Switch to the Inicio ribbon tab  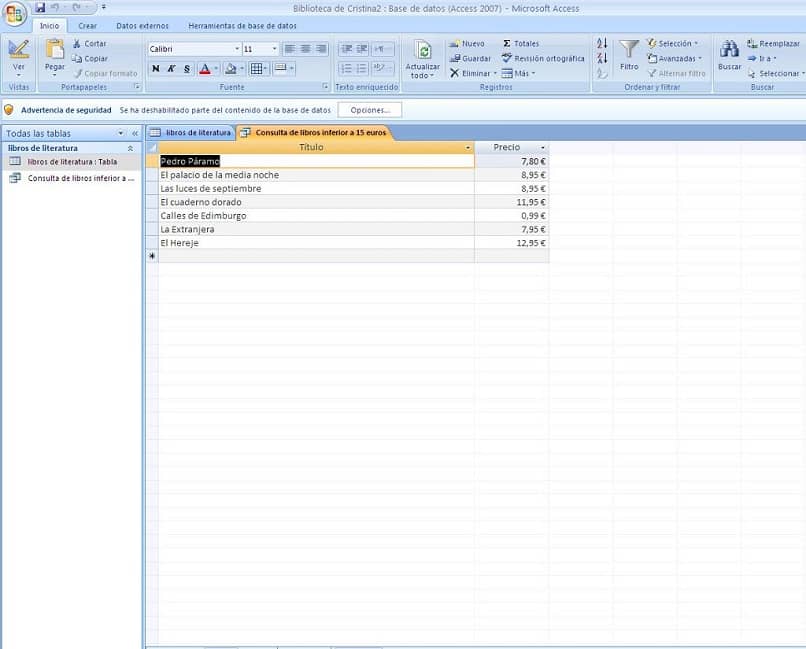(49, 26)
